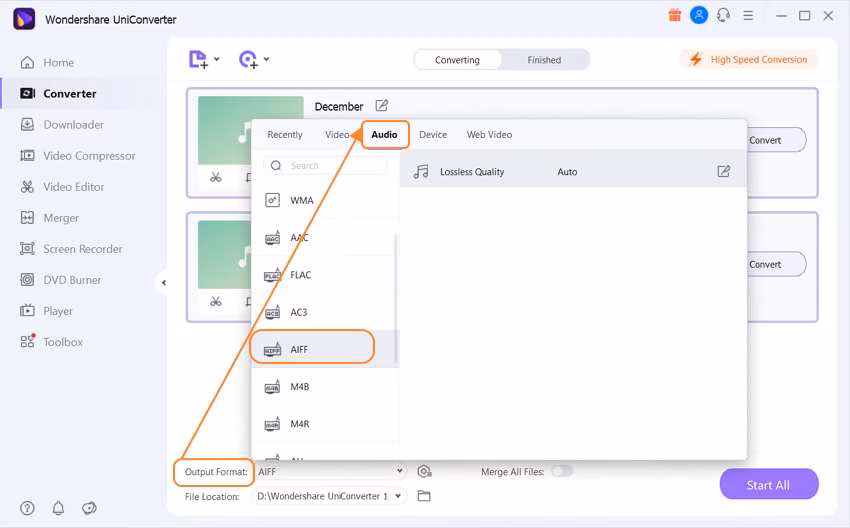Click the scissors icon on second file
Screen dimensions: 850x528
coord(216,301)
